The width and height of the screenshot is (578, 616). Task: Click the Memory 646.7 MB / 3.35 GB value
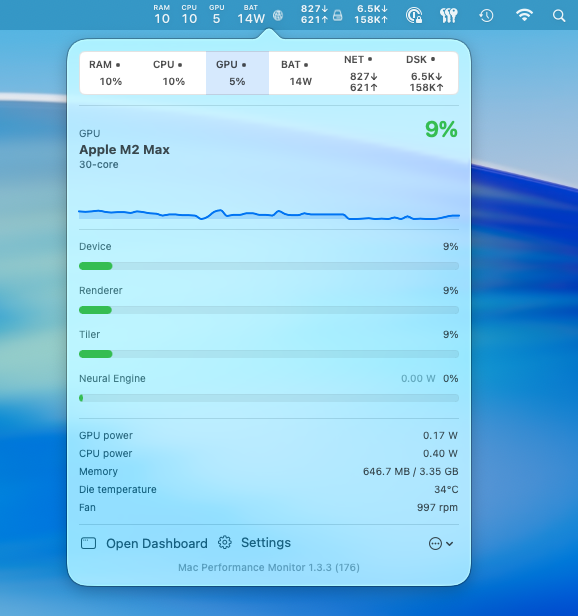[411, 471]
